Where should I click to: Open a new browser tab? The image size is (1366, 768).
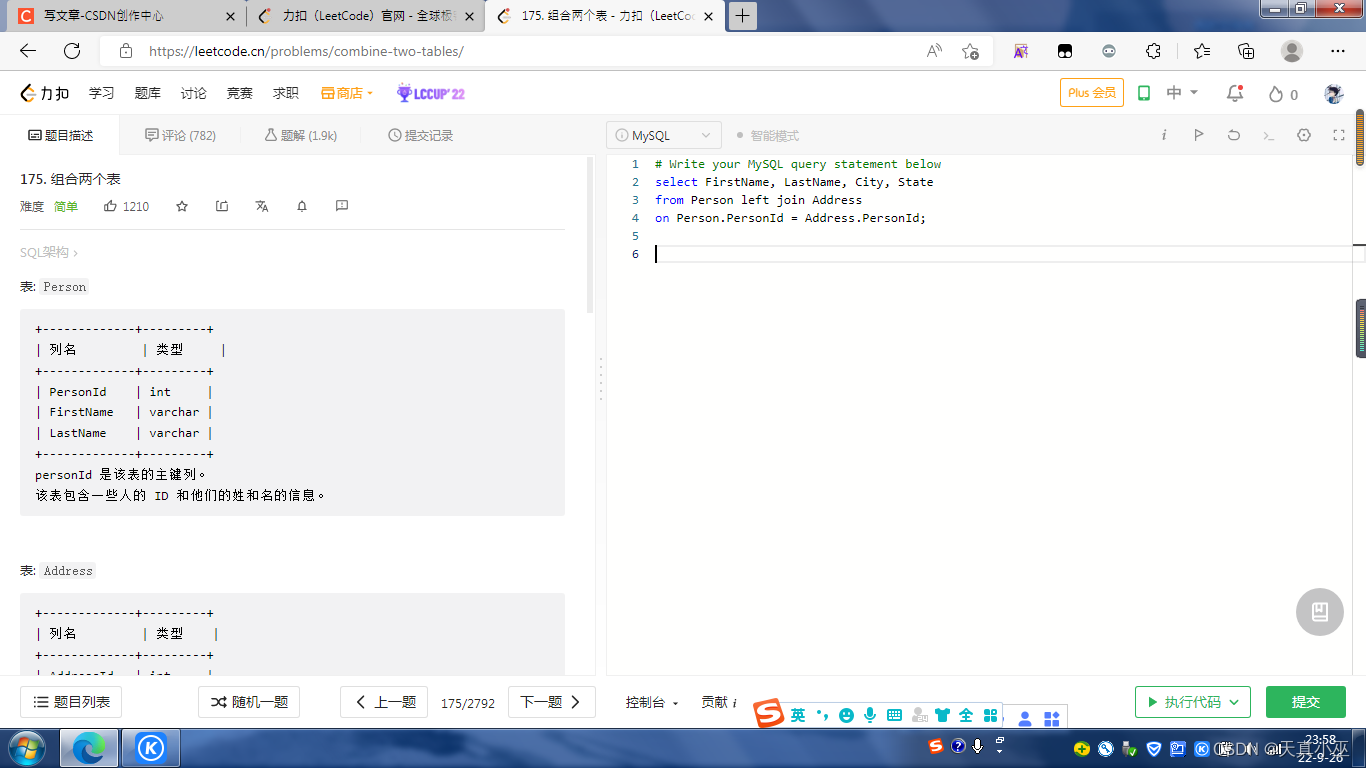(742, 16)
